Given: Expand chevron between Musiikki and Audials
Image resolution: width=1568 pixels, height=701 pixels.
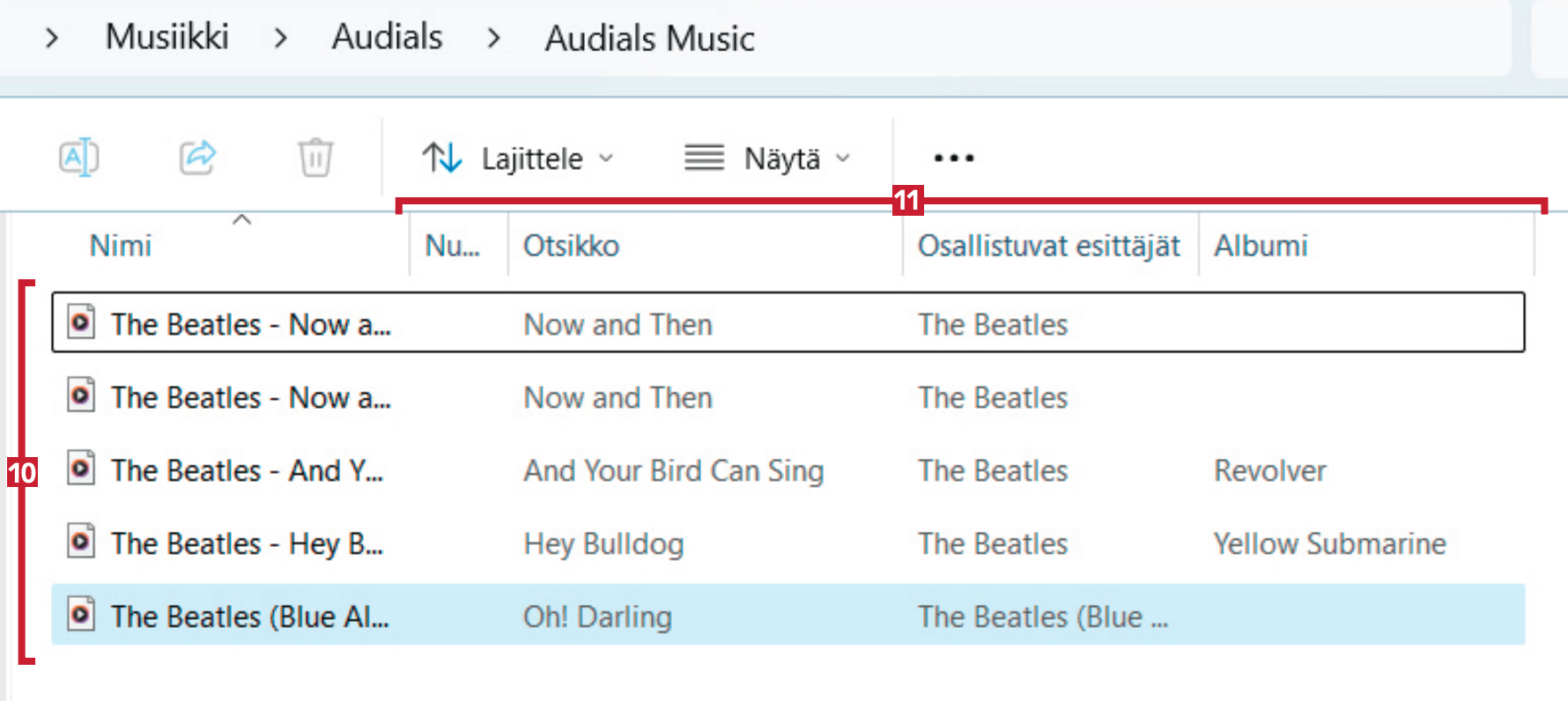Looking at the screenshot, I should pyautogui.click(x=281, y=38).
